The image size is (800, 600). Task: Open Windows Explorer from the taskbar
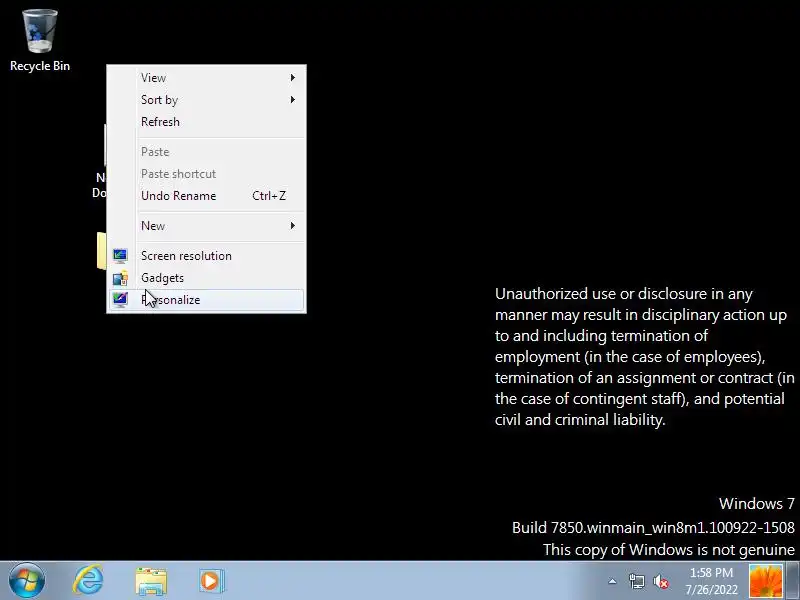tap(151, 581)
